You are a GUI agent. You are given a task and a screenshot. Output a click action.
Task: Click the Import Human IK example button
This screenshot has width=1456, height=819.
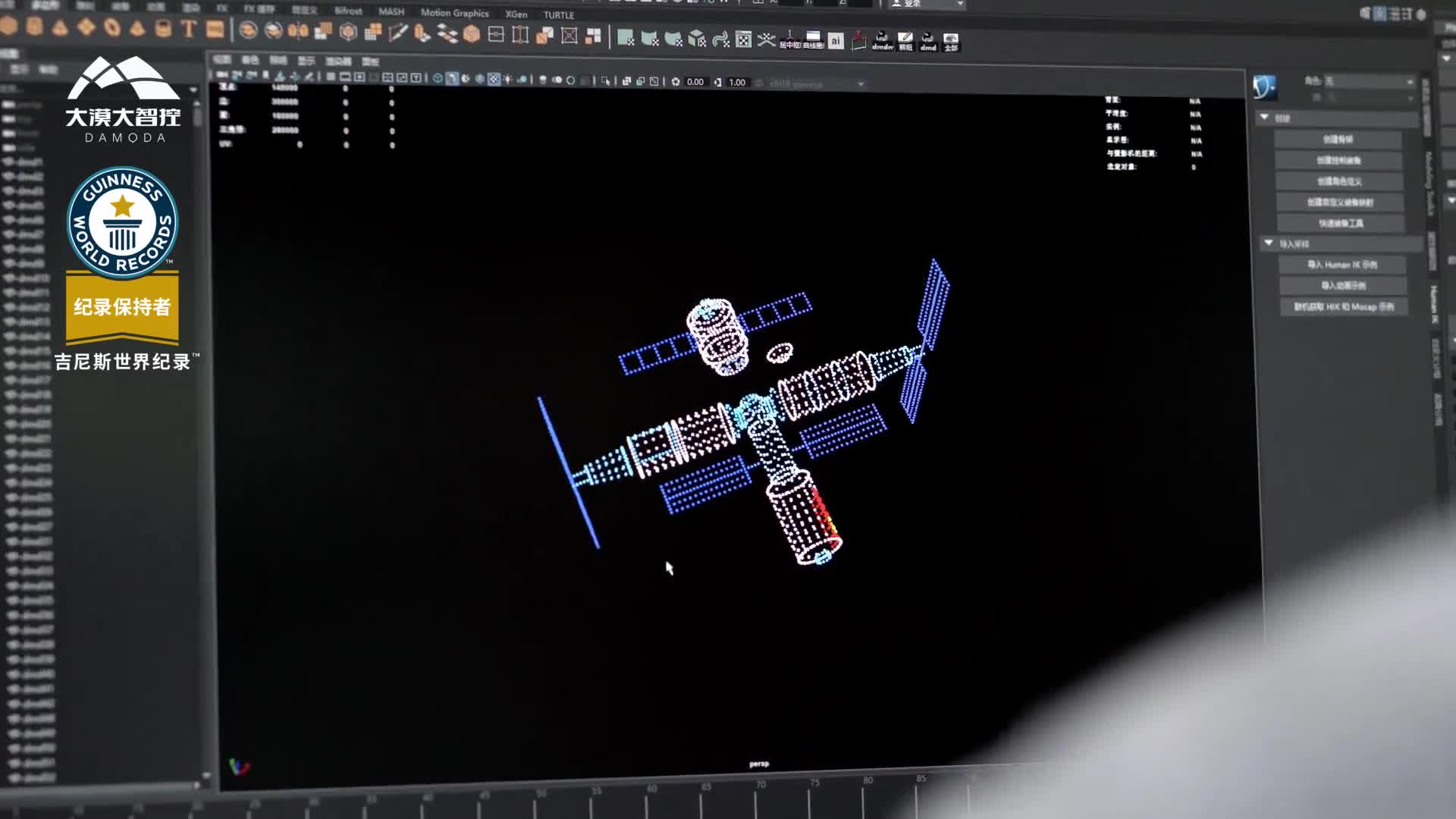1342,265
